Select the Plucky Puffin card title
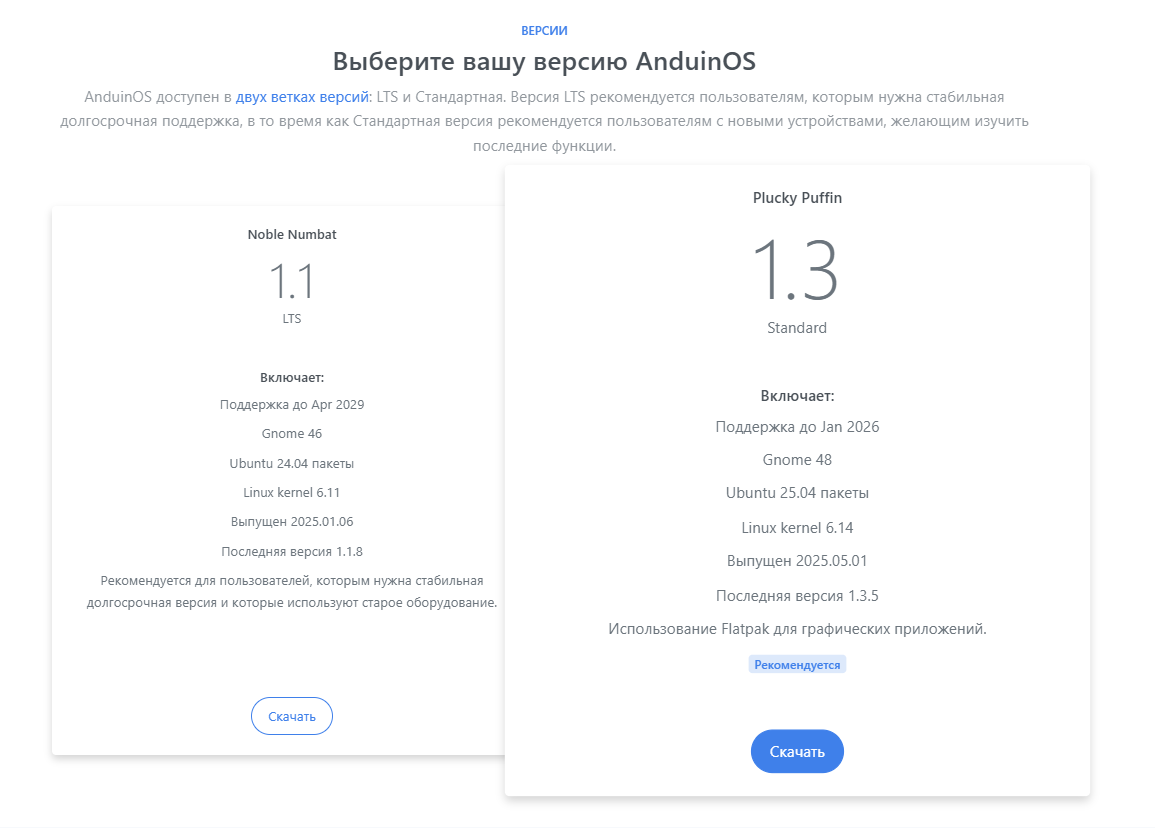This screenshot has width=1155, height=828. pos(797,198)
